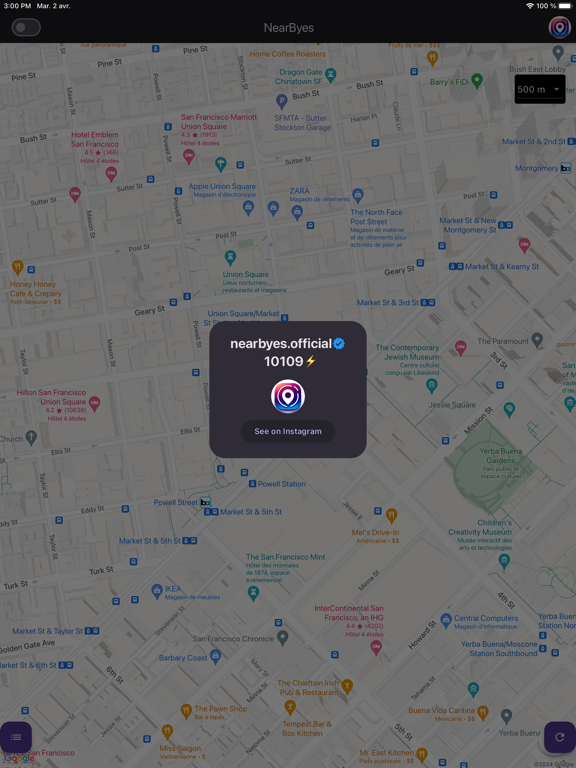The width and height of the screenshot is (576, 768).
Task: Select the San Francisco Marriott Union Square pin
Action: [x=189, y=157]
